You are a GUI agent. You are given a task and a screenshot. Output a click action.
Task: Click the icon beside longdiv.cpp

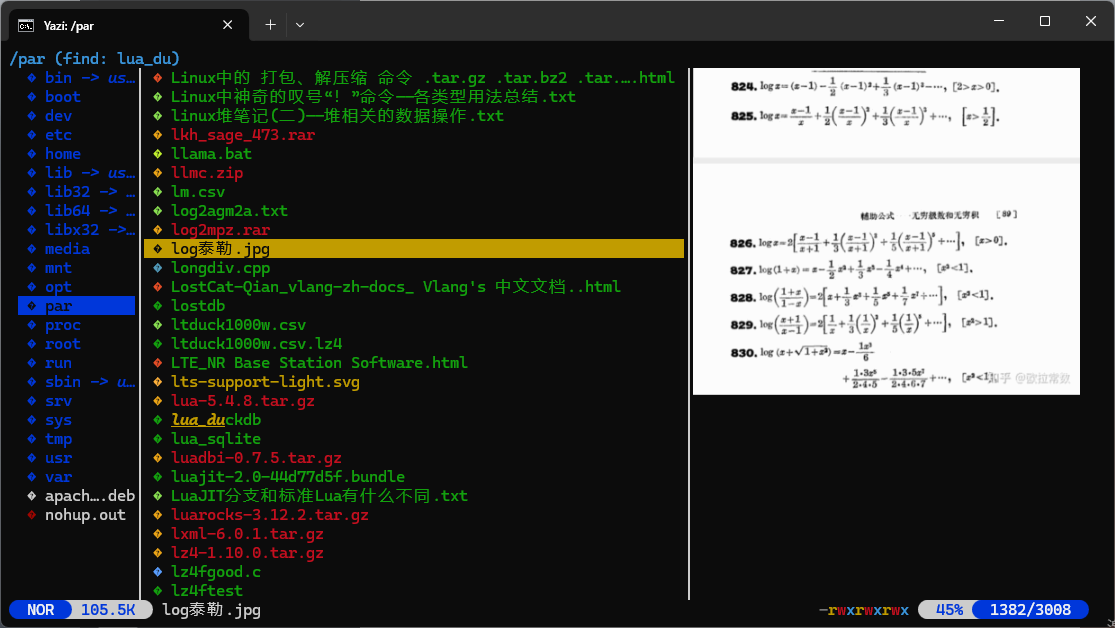click(x=158, y=268)
